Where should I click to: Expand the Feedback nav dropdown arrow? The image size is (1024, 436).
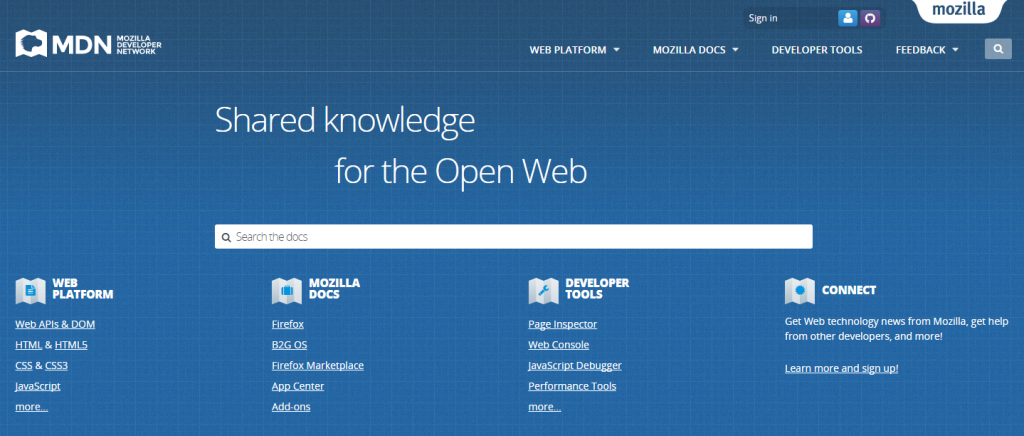click(x=955, y=50)
